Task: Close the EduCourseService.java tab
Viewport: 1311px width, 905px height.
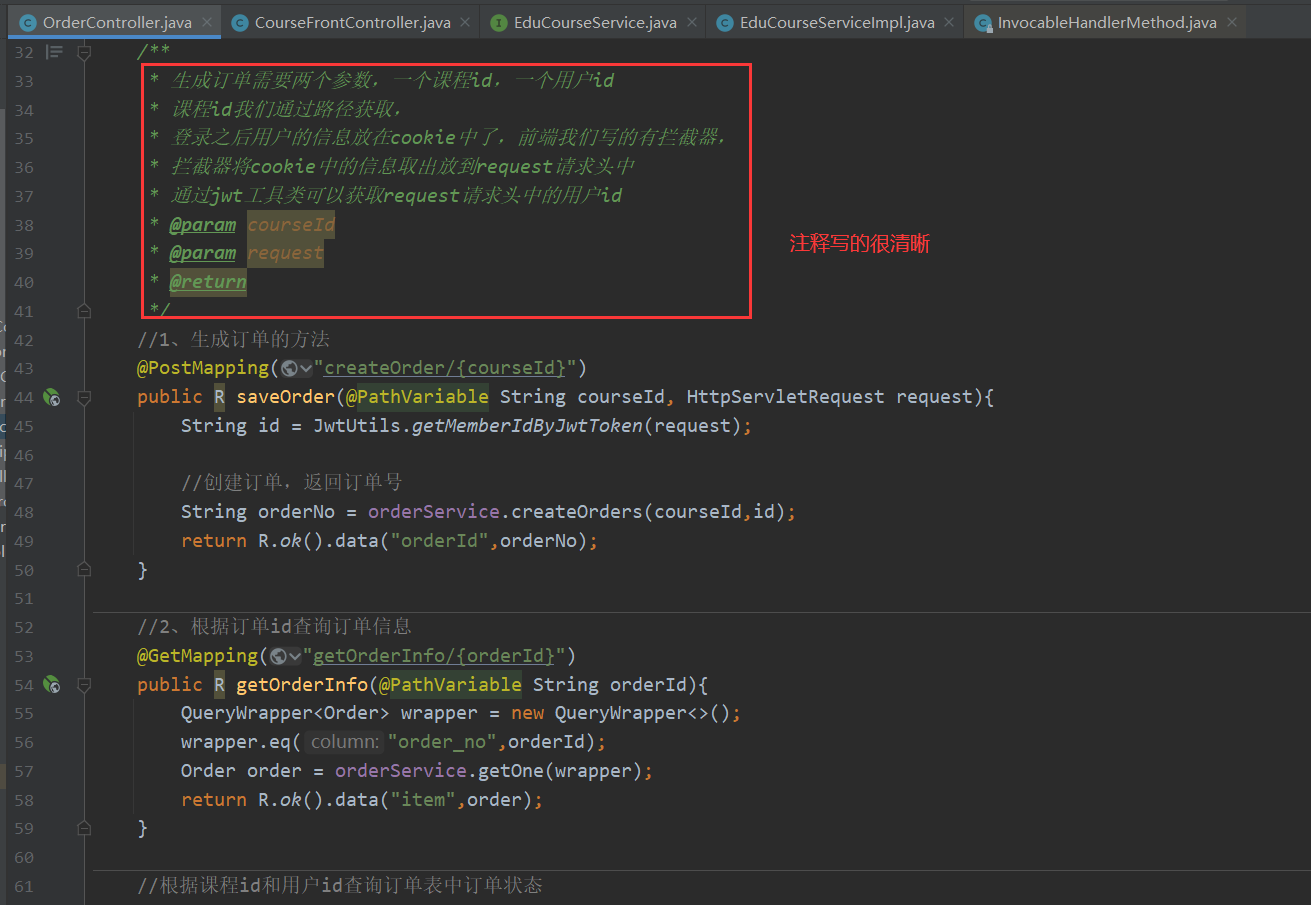Action: pyautogui.click(x=693, y=22)
